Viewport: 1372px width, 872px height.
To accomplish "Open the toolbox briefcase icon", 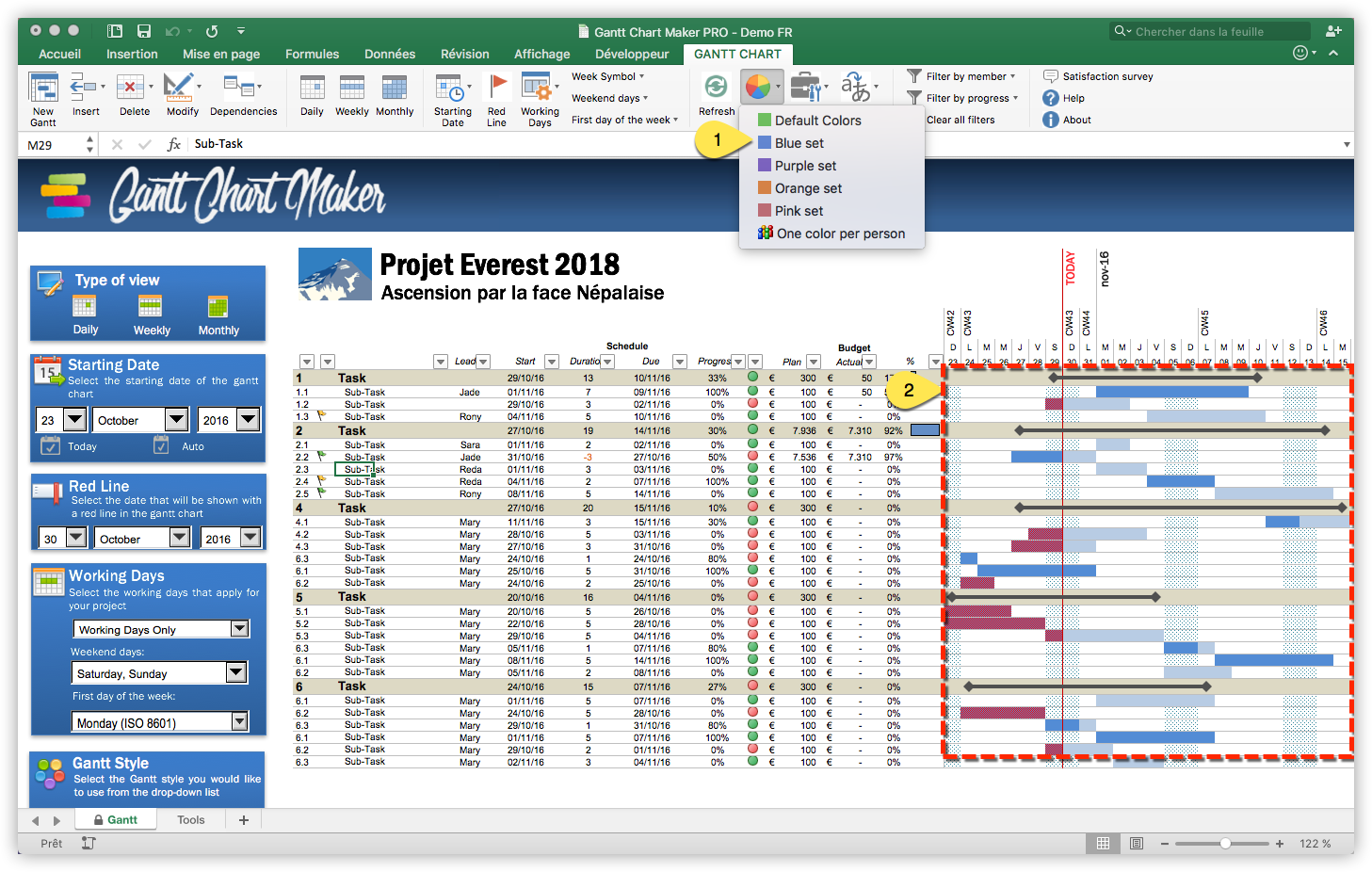I will (806, 88).
